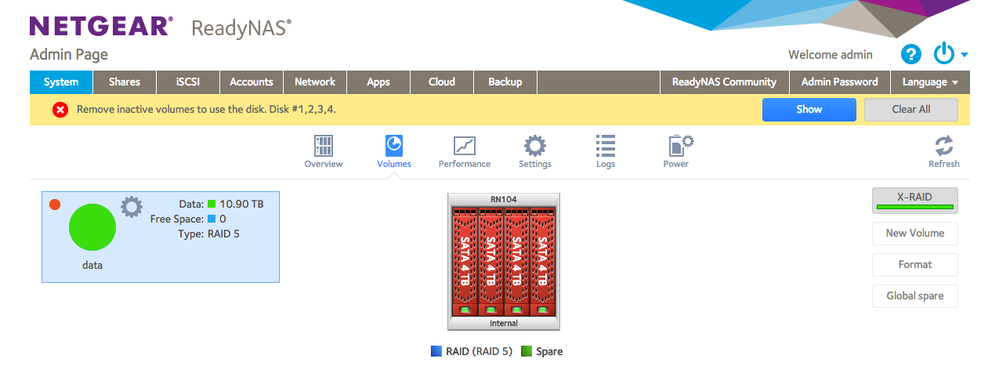Select the Volumes pie chart icon
Viewport: 999px width, 384px height.
tap(394, 146)
